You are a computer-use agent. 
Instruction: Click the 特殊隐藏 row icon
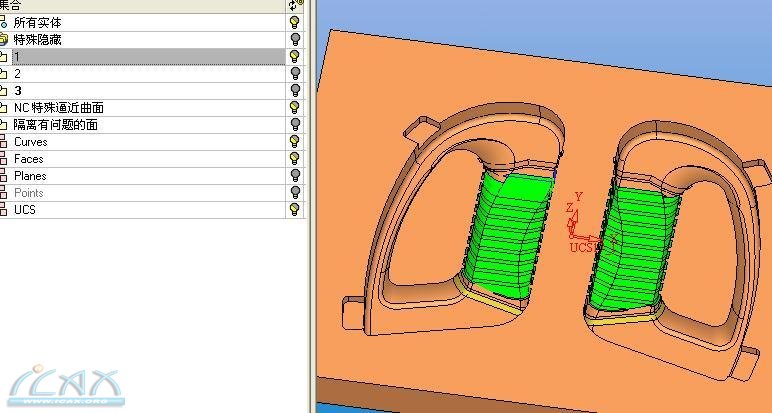pos(3,39)
